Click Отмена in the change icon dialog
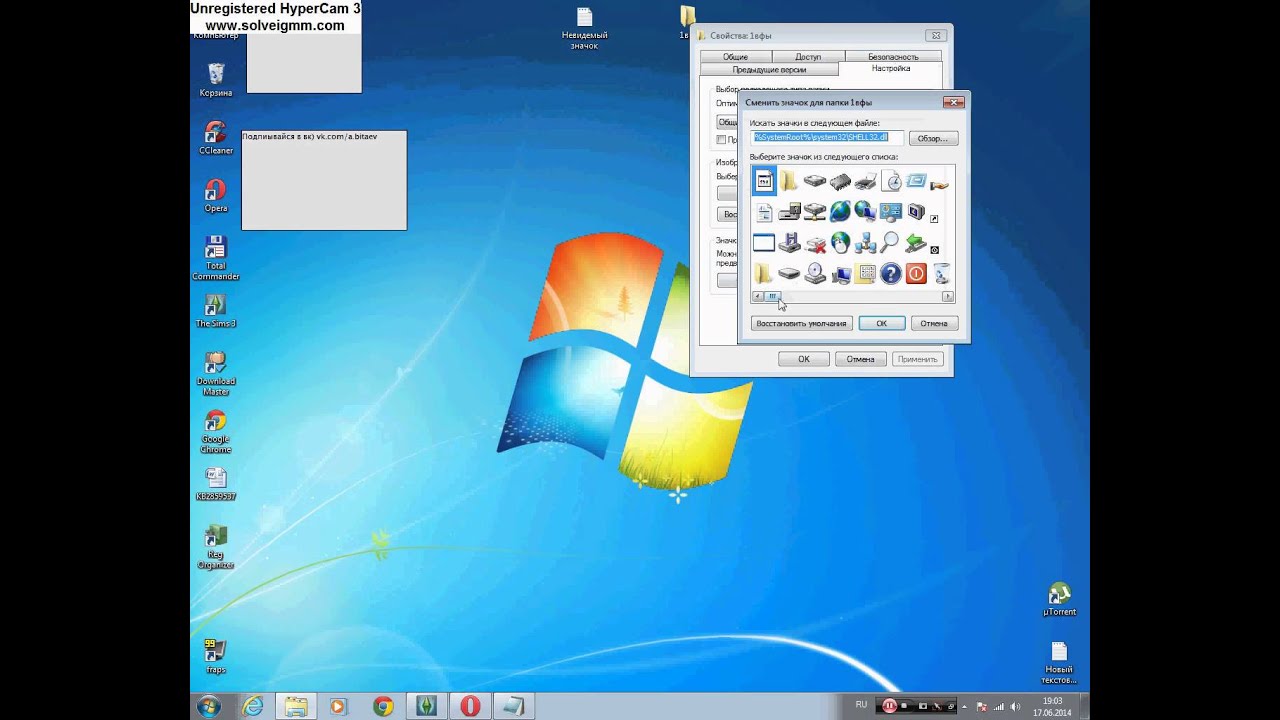Screen dimensions: 1280x720 pos(934,323)
